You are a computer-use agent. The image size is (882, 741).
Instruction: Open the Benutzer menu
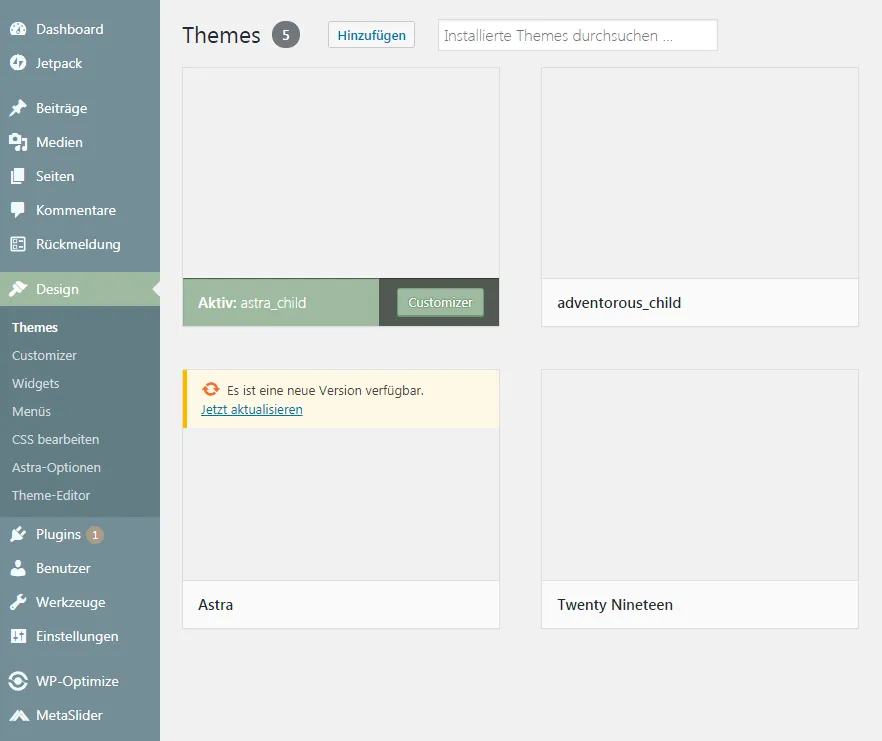80,568
